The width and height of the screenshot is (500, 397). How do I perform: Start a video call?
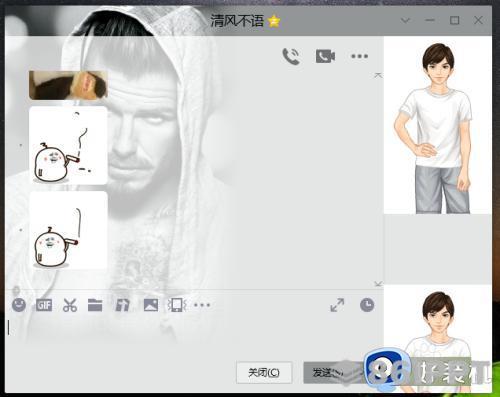(325, 56)
